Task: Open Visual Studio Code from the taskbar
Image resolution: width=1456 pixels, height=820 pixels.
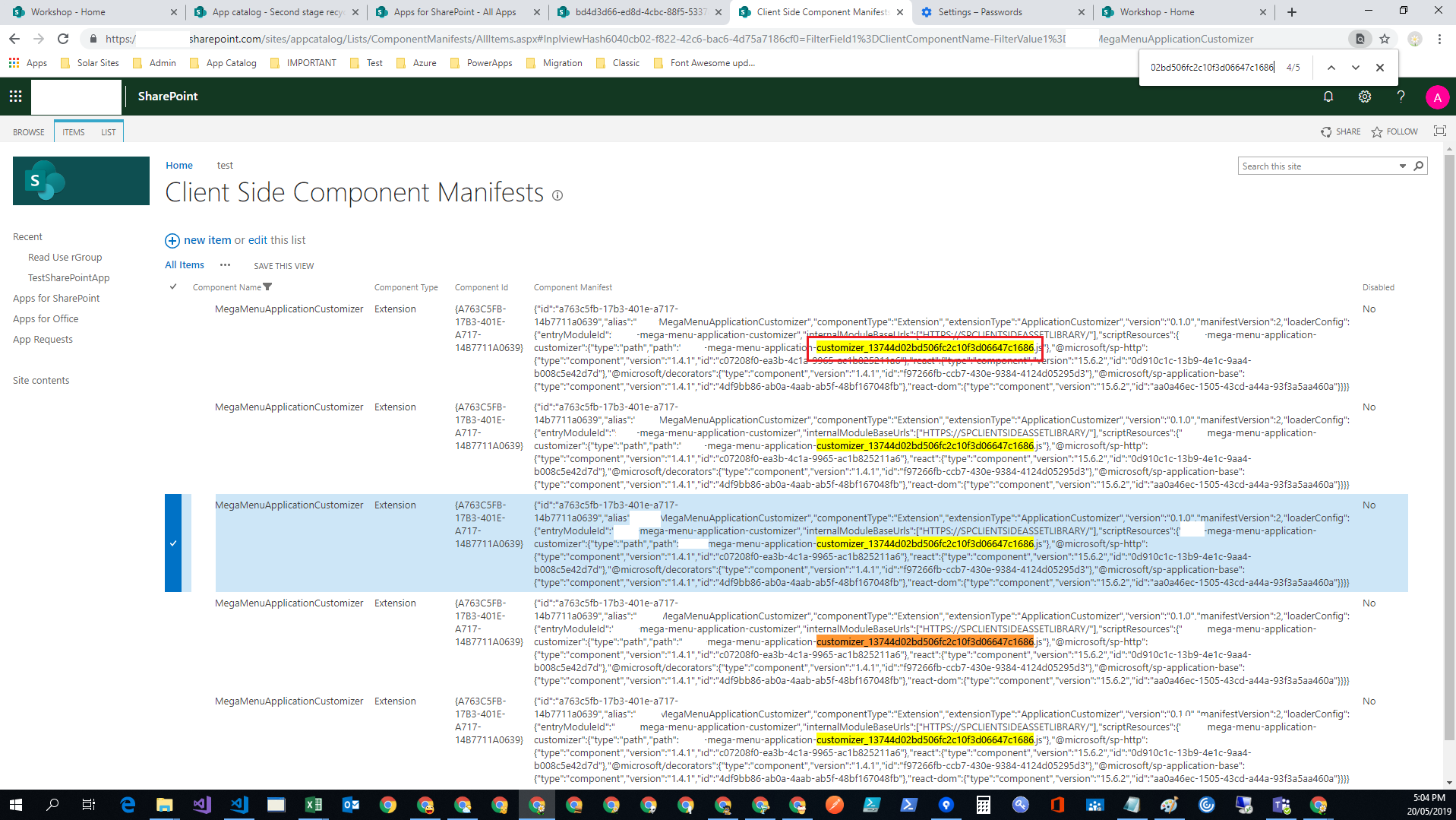Action: click(x=239, y=805)
